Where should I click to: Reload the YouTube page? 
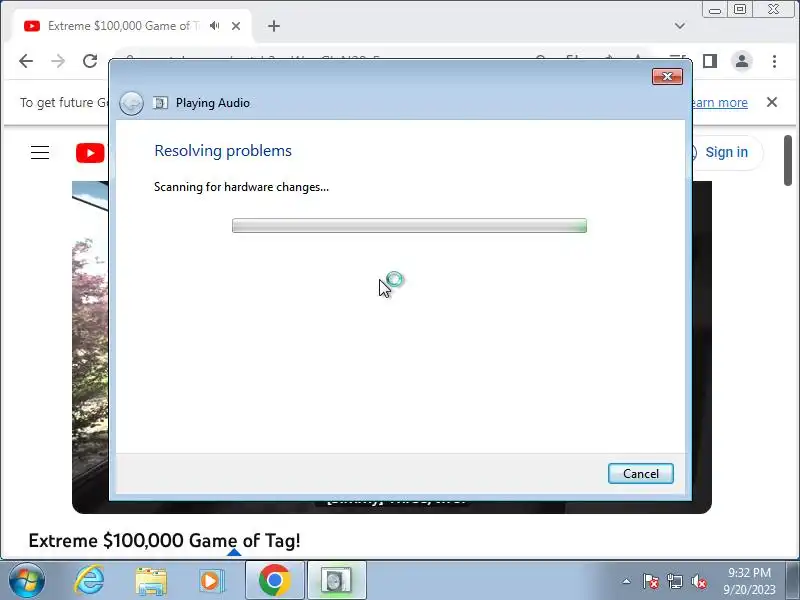click(x=90, y=61)
